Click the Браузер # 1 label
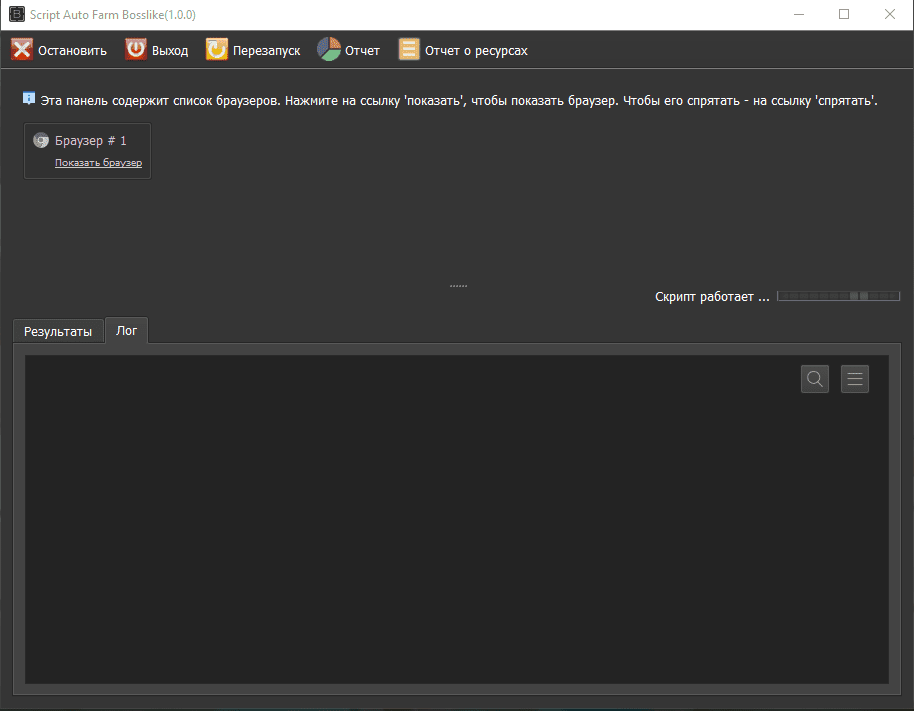The image size is (914, 711). 91,141
